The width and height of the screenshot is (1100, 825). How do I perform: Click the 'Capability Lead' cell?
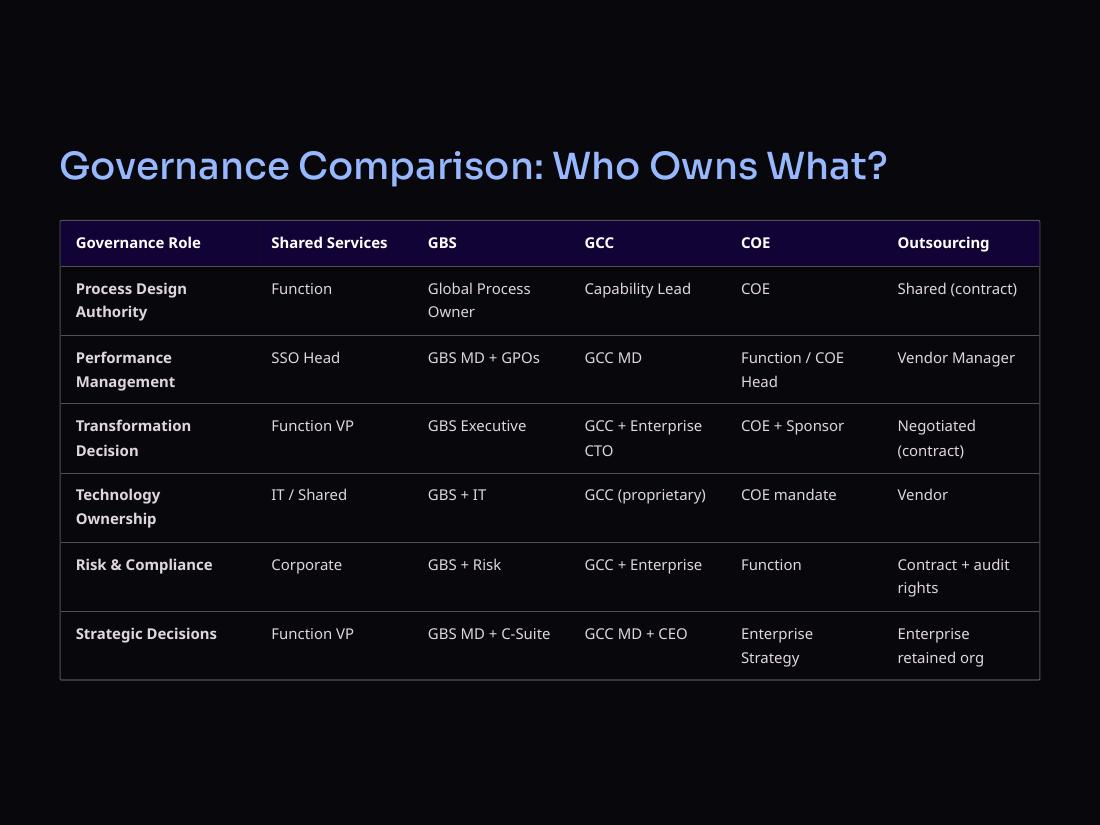(x=638, y=289)
